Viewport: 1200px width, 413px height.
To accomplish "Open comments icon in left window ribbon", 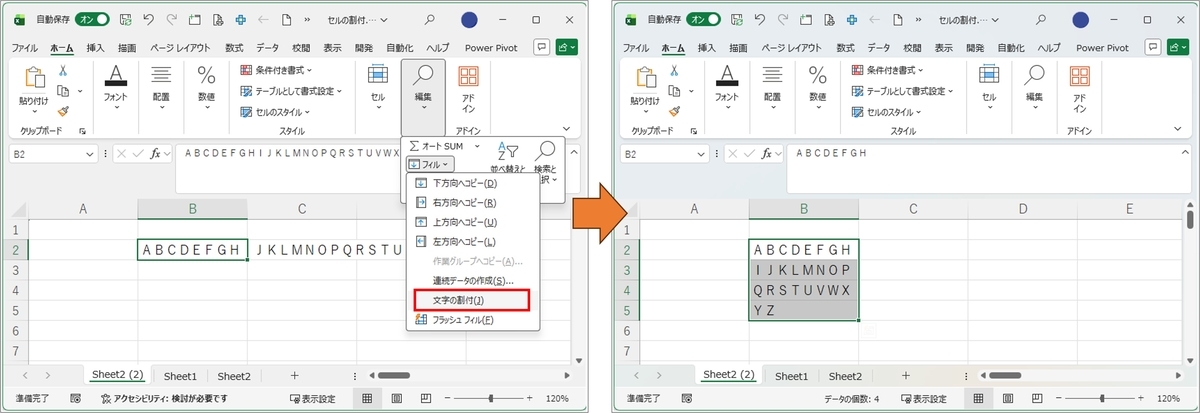I will (541, 47).
